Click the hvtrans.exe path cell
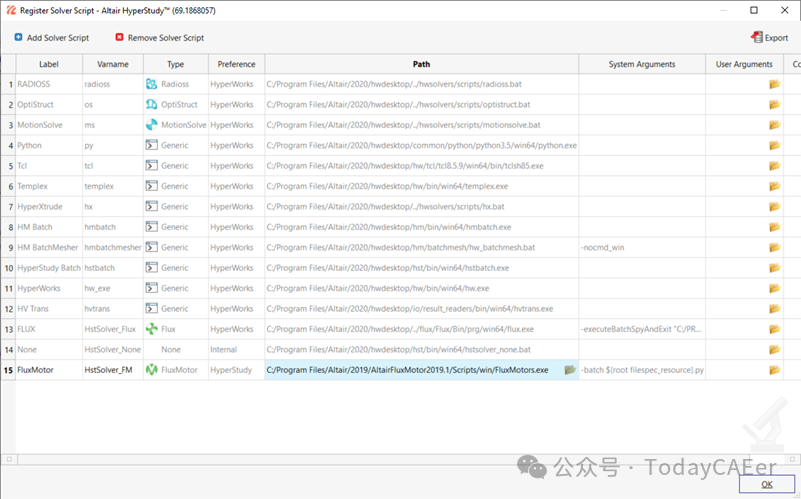The width and height of the screenshot is (801, 499). coord(421,308)
